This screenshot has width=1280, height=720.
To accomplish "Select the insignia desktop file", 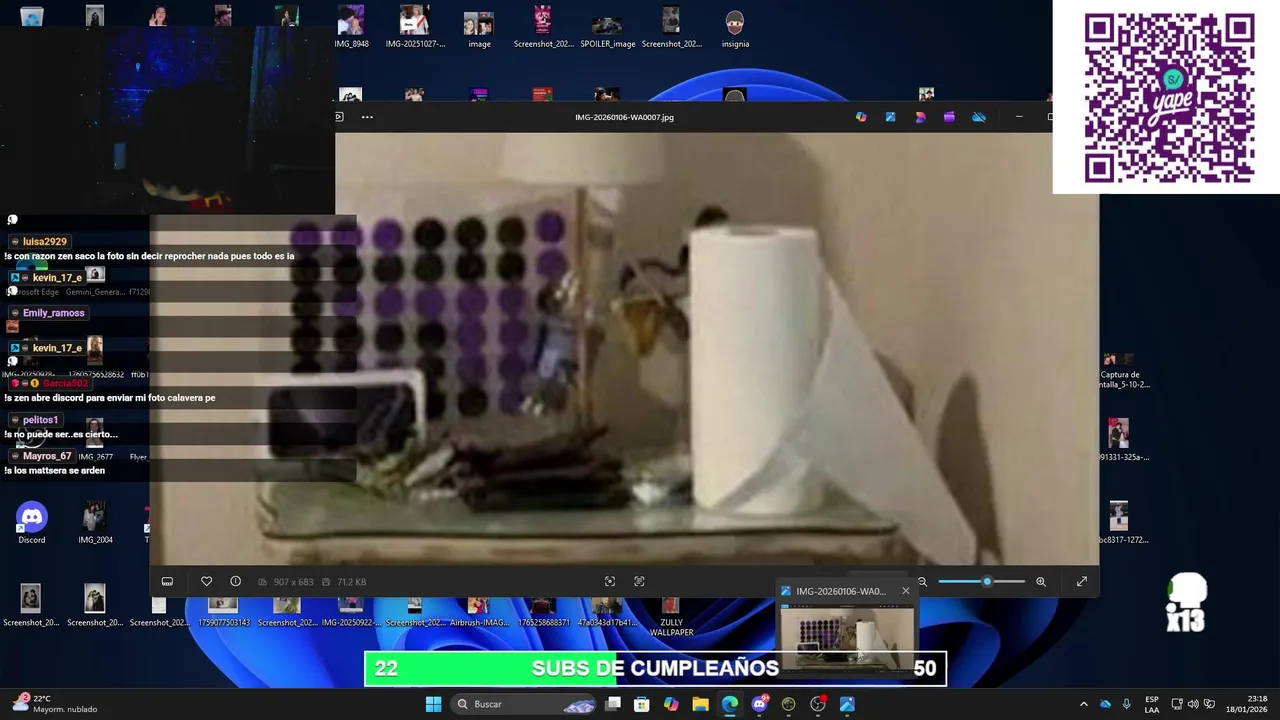I will point(735,30).
